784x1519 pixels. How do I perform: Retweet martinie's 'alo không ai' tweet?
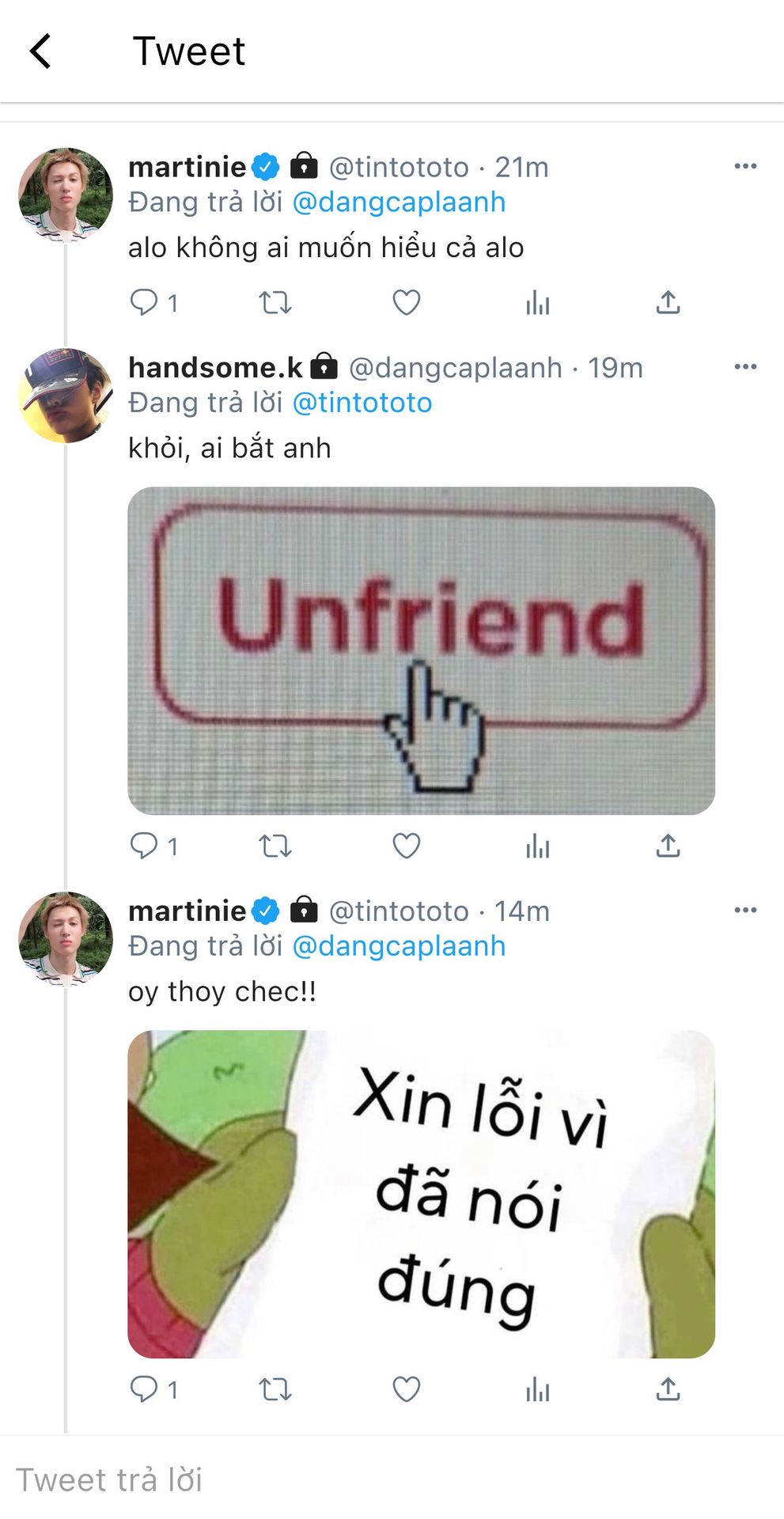[275, 302]
